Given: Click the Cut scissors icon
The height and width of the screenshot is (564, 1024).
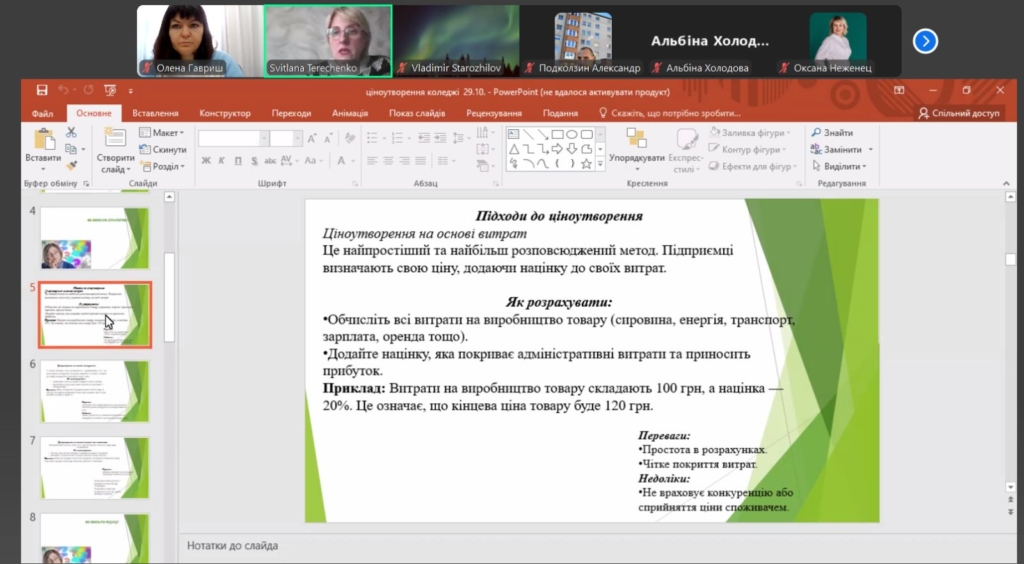Looking at the screenshot, I should tap(71, 132).
